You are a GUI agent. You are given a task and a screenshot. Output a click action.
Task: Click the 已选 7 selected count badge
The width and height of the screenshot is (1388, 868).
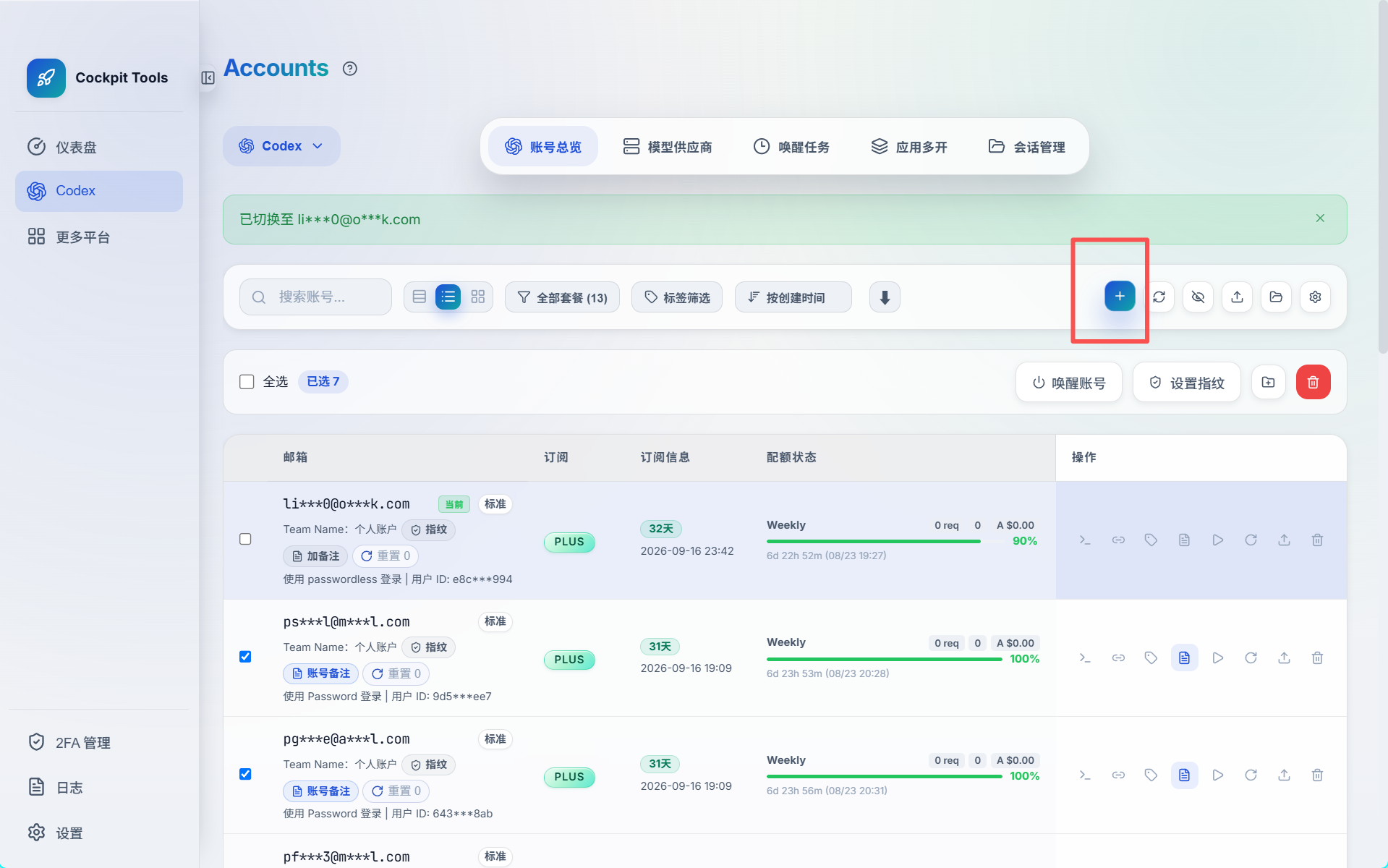(x=323, y=381)
